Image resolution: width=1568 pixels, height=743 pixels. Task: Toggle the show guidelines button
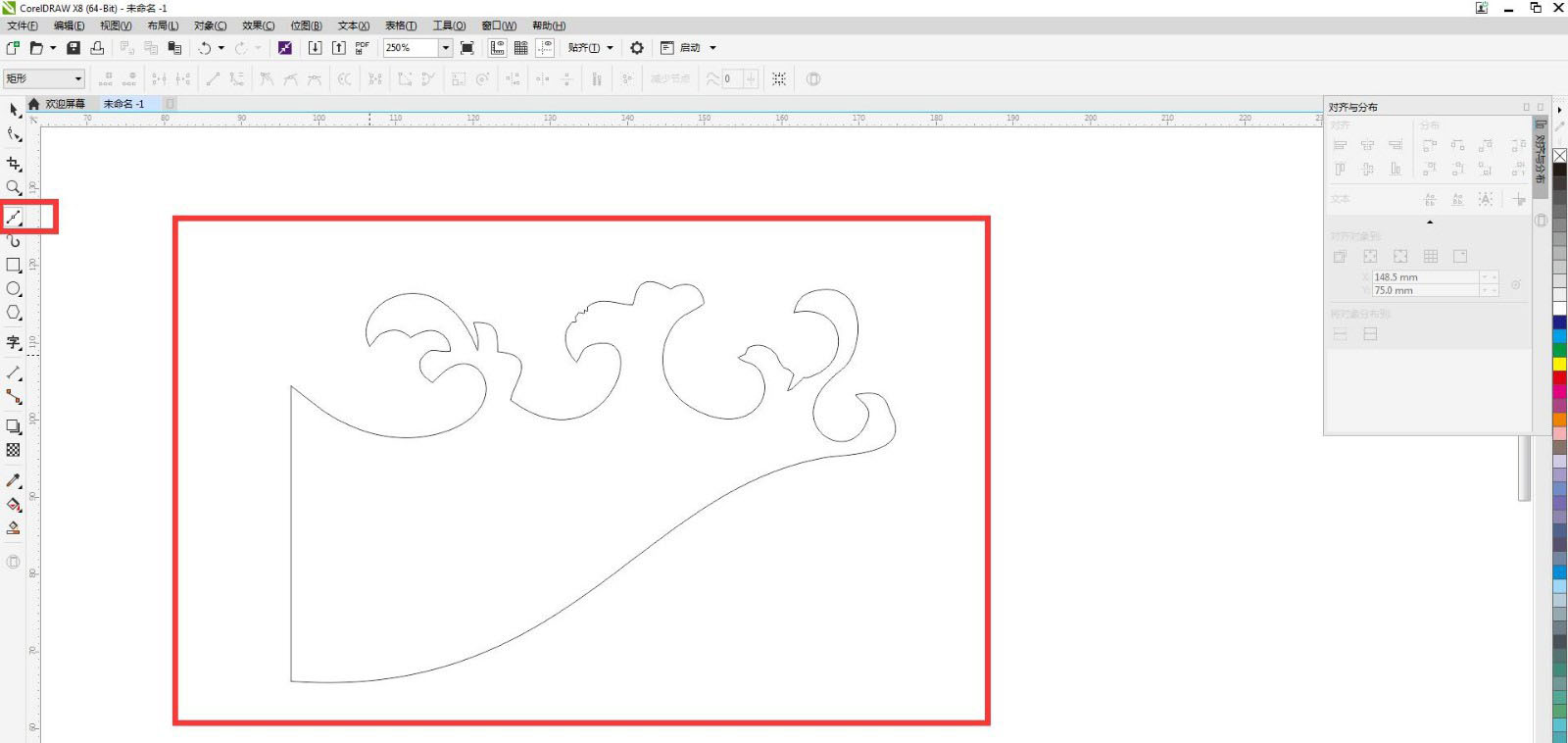[545, 48]
